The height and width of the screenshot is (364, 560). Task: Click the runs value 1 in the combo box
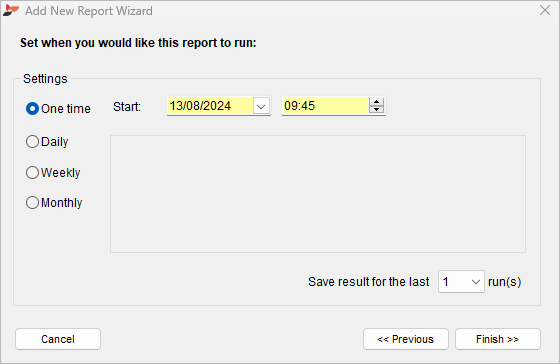pos(446,282)
